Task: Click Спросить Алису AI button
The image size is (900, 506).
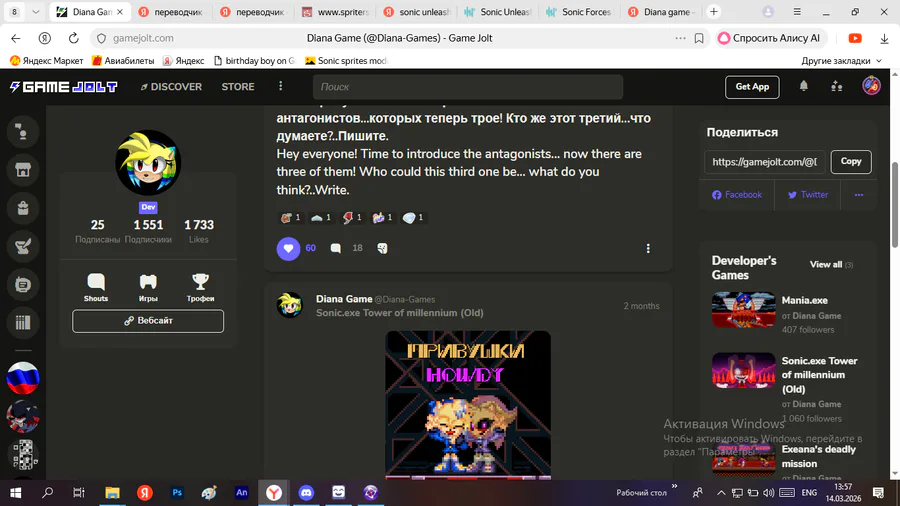Action: click(x=769, y=38)
